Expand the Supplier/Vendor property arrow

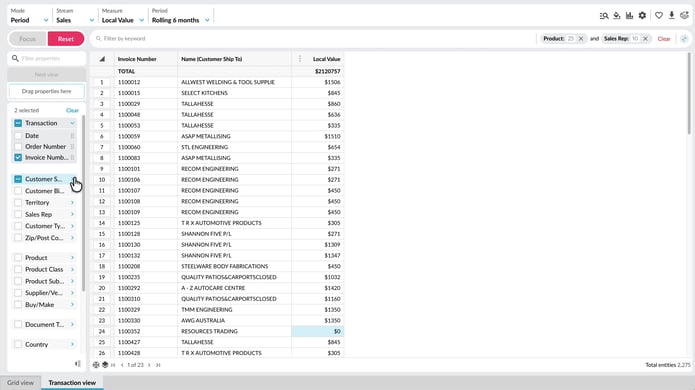[72, 293]
